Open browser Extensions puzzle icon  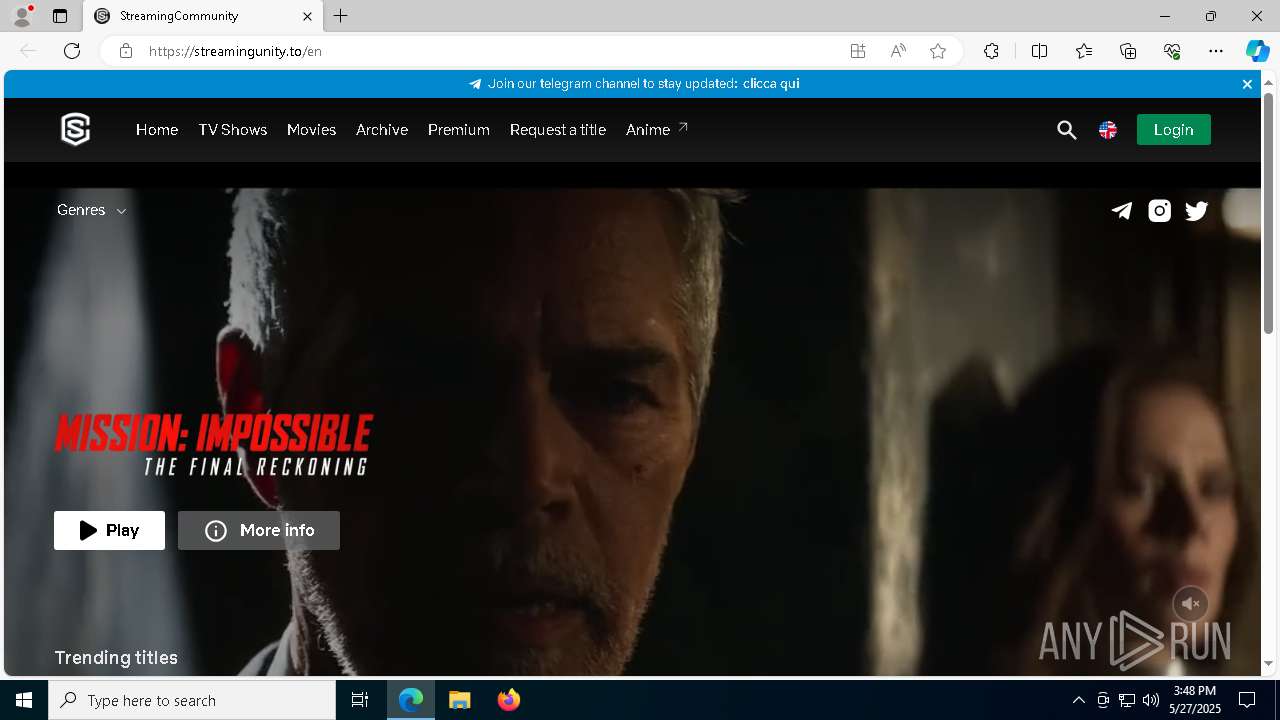click(x=991, y=51)
